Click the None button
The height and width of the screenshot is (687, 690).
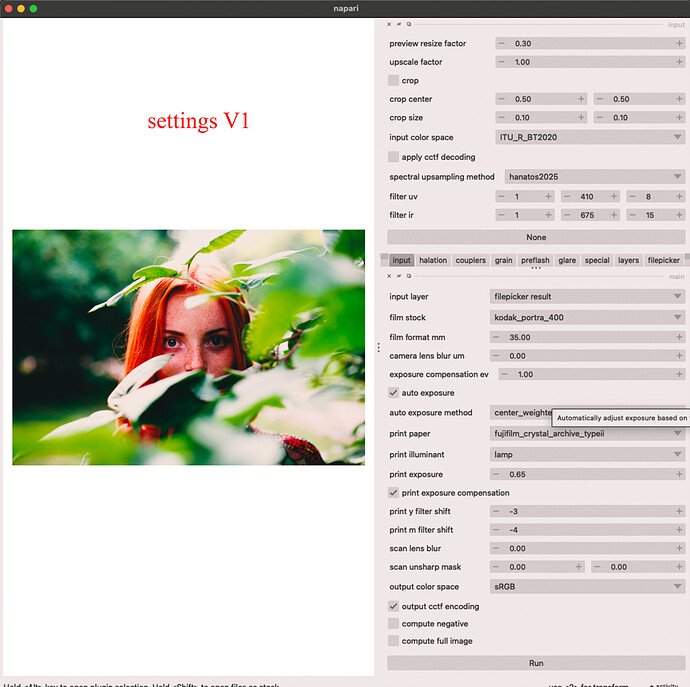[536, 237]
